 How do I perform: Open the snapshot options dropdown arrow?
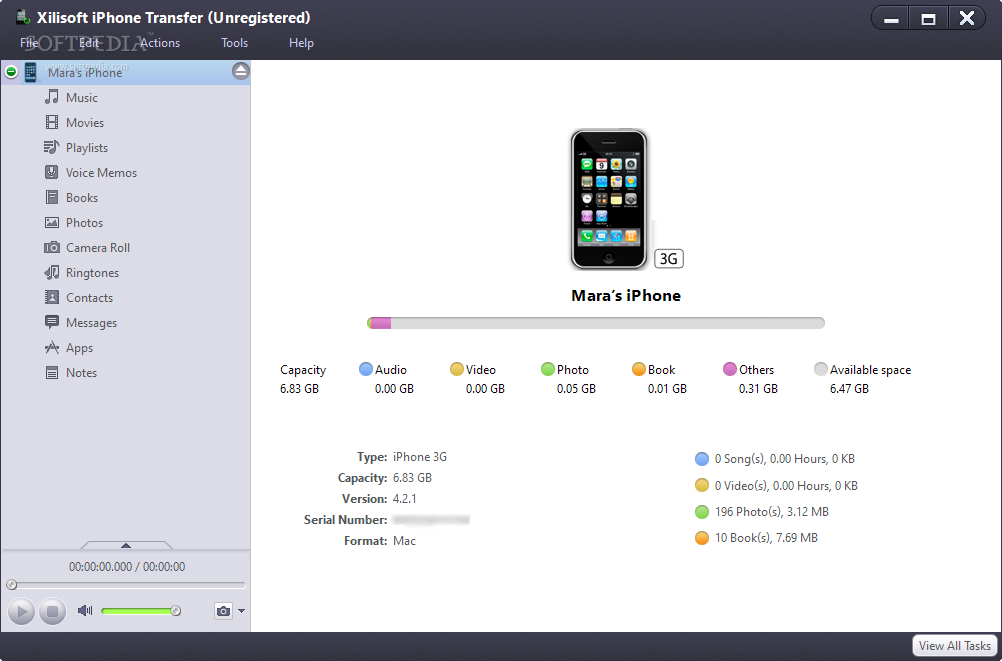[241, 611]
